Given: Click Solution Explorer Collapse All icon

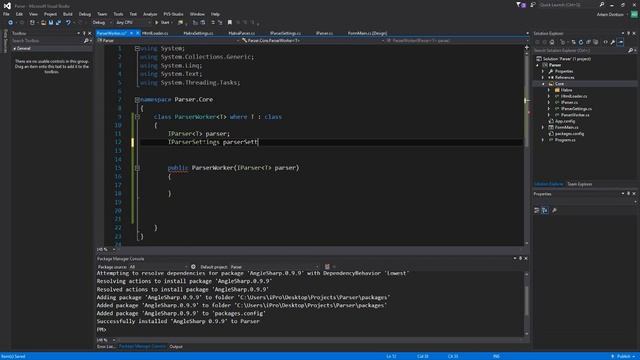Looking at the screenshot, I should tap(588, 42).
